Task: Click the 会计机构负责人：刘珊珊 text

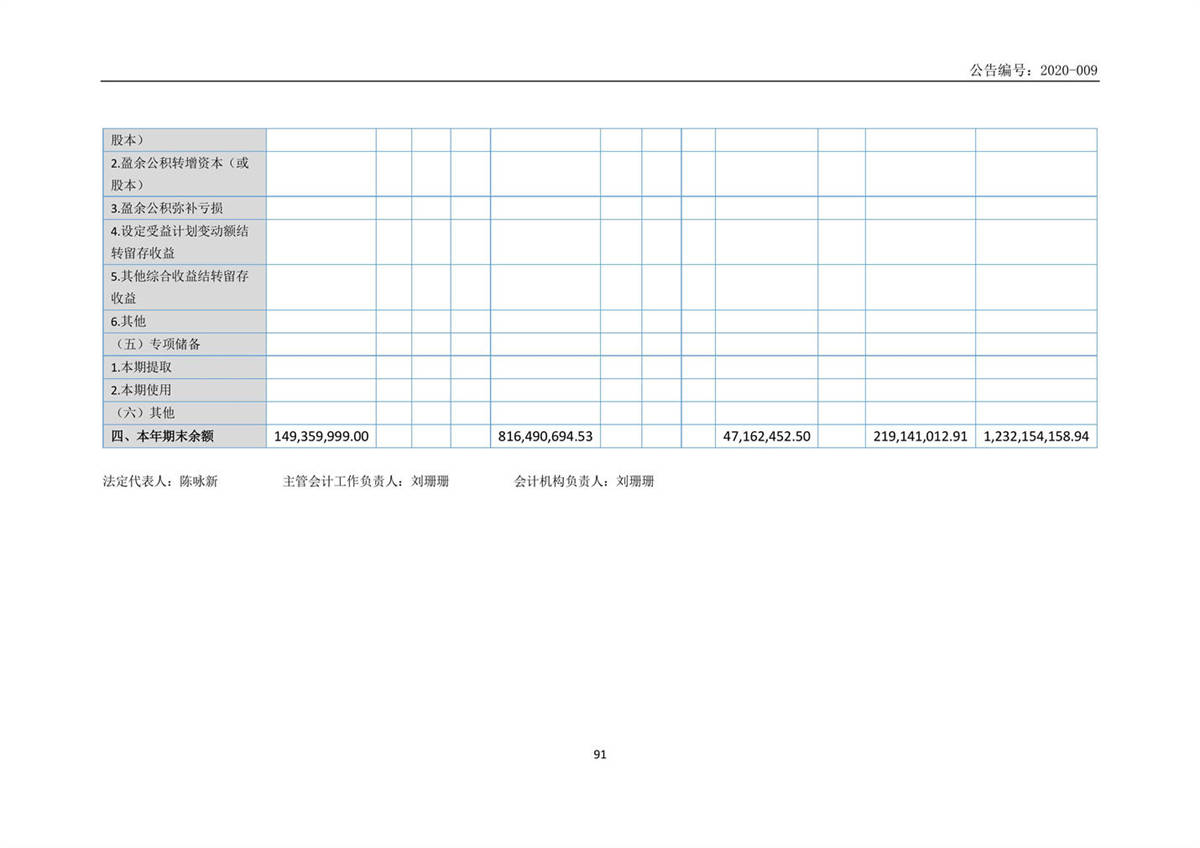Action: tap(584, 481)
